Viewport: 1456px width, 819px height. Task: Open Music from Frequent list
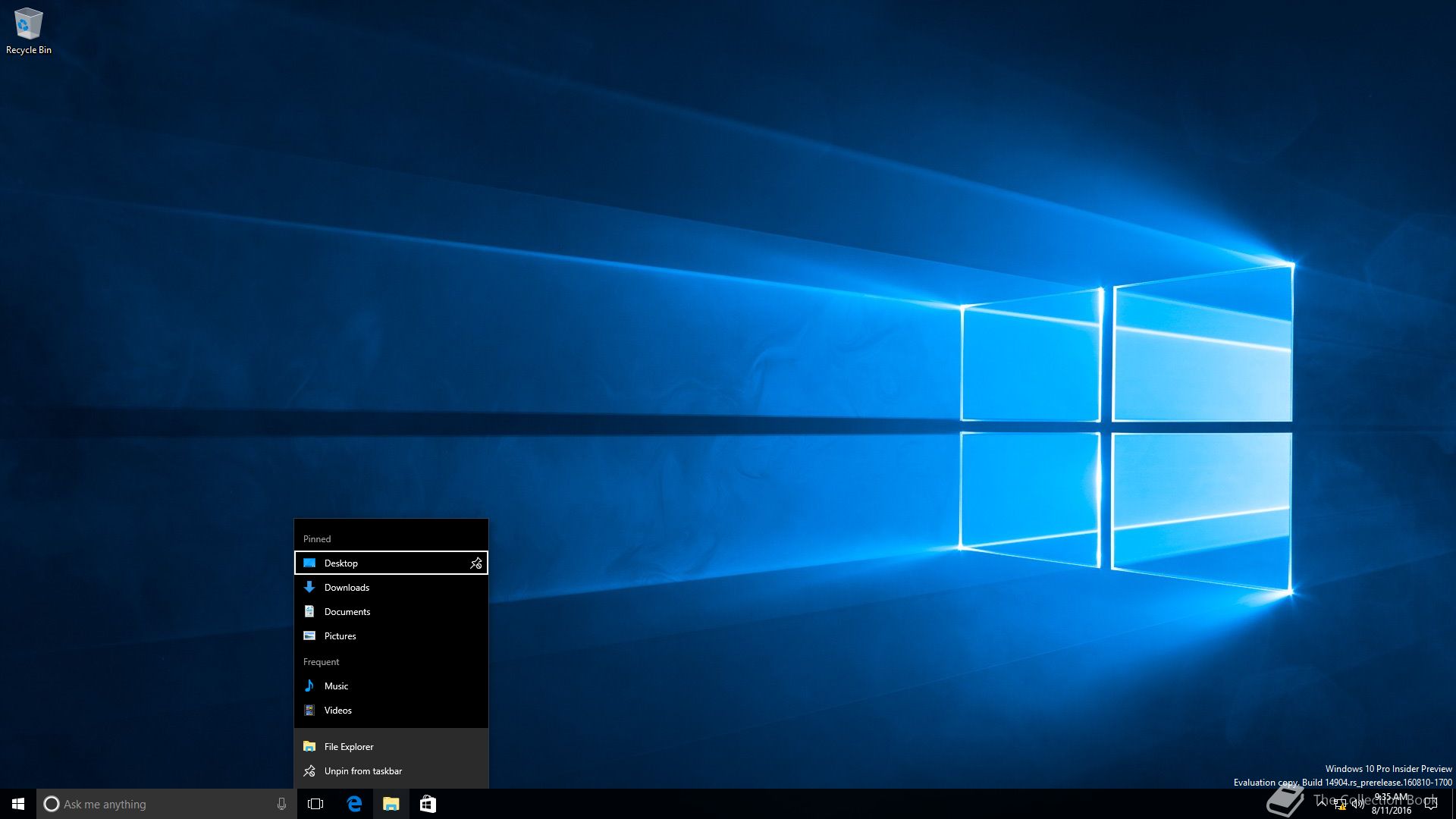pyautogui.click(x=391, y=686)
